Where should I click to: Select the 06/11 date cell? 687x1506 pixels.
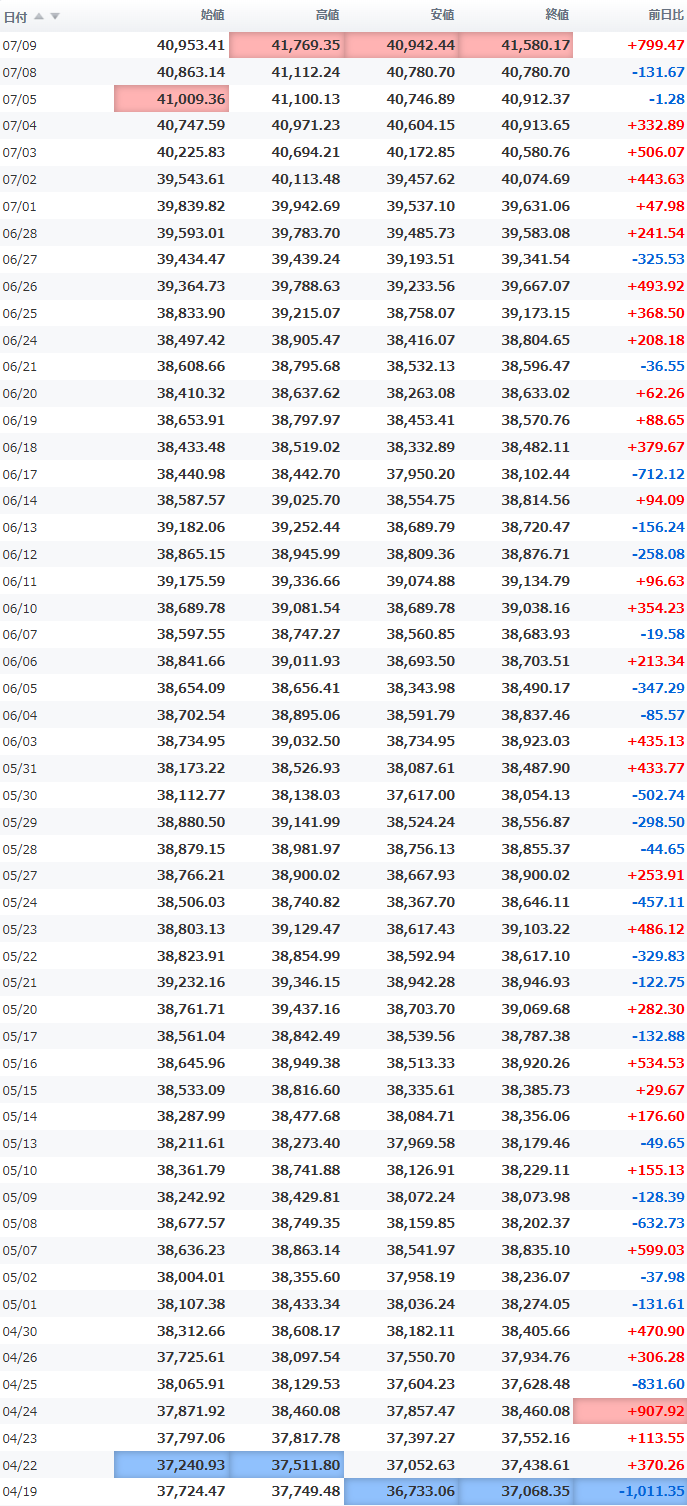point(20,581)
